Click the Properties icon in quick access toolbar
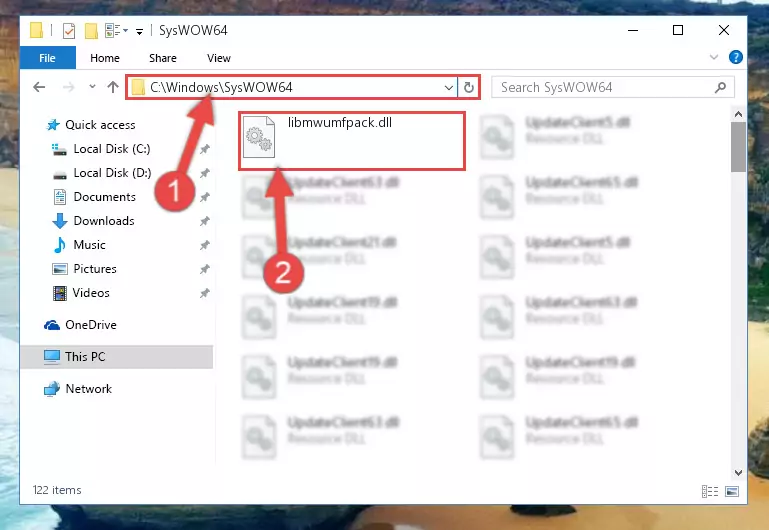The height and width of the screenshot is (530, 769). [x=69, y=31]
